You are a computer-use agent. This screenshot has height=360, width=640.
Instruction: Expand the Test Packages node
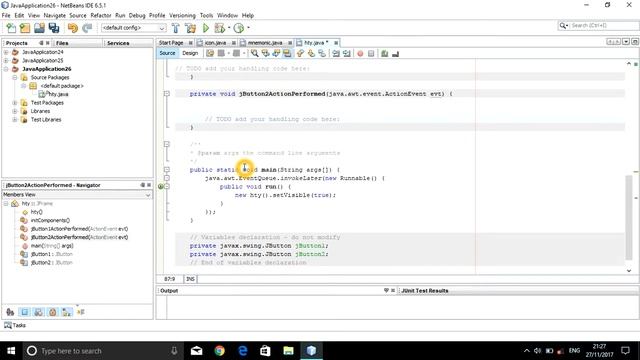(x=15, y=103)
